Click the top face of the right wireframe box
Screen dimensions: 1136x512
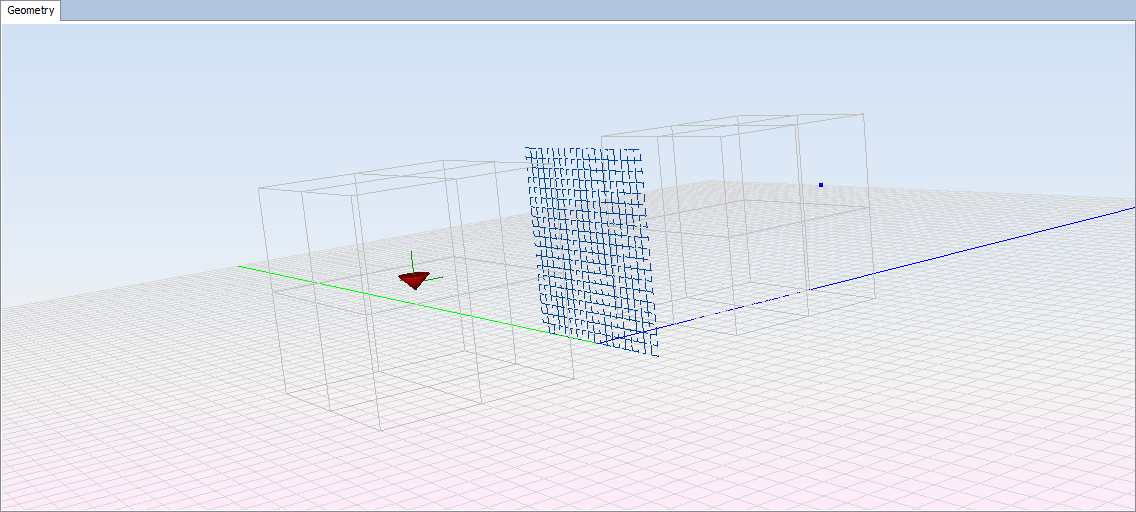[730, 124]
